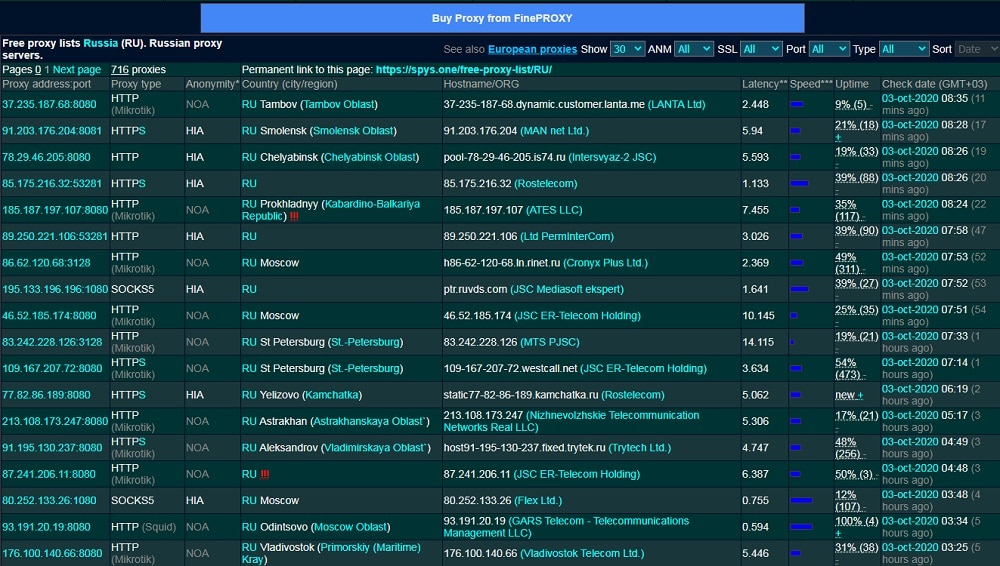Open the Smolensk Oblast region link
The height and width of the screenshot is (566, 1000).
pos(353,130)
